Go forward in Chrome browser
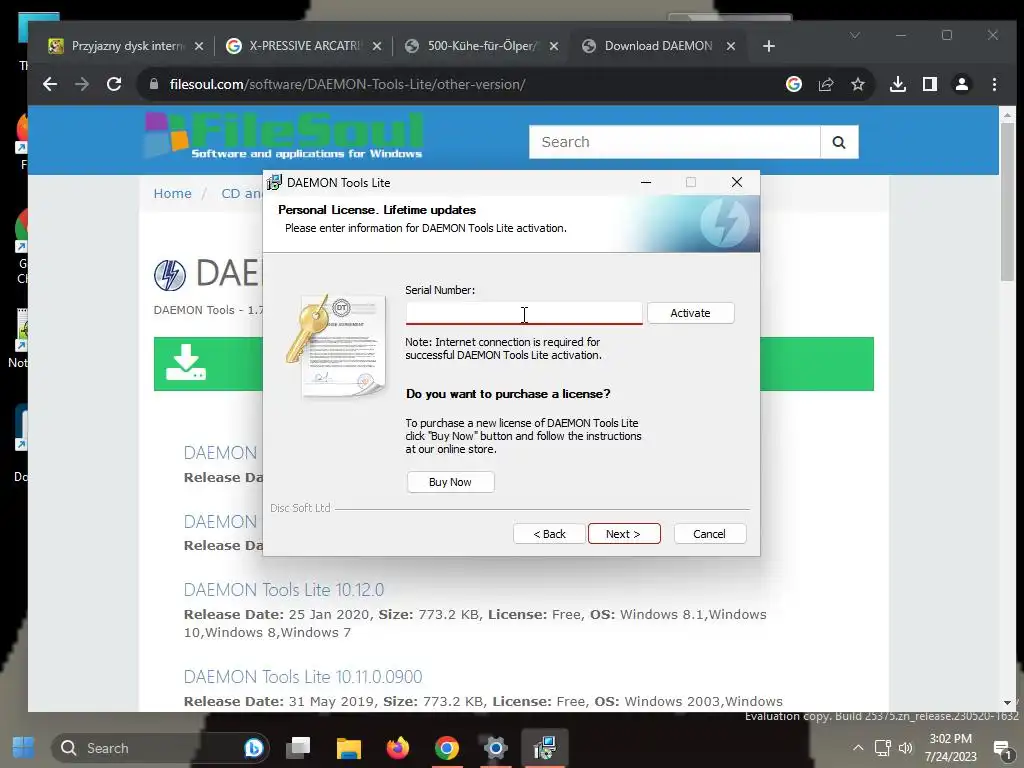Viewport: 1024px width, 768px height. (x=82, y=84)
